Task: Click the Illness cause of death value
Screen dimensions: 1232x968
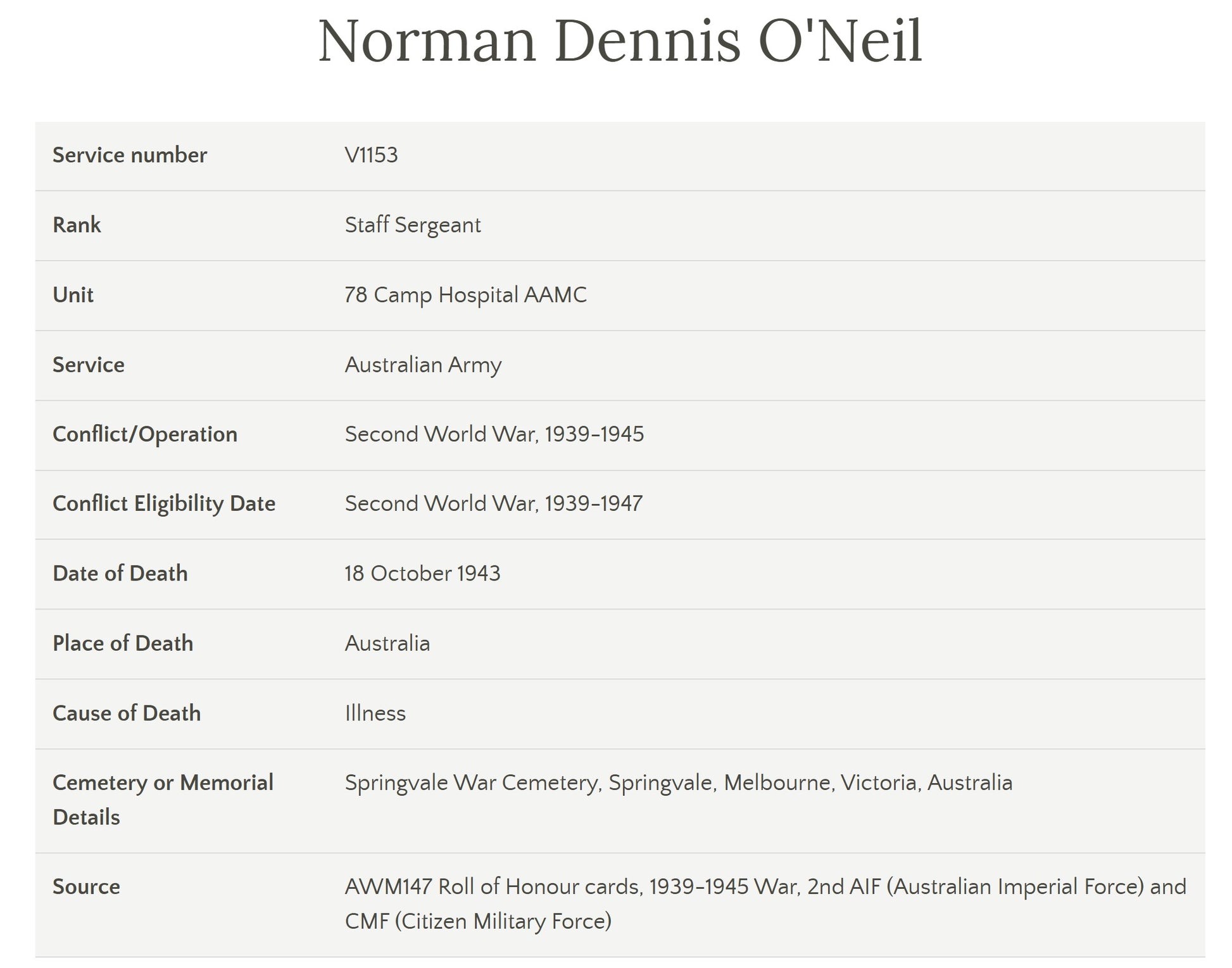Action: coord(375,713)
